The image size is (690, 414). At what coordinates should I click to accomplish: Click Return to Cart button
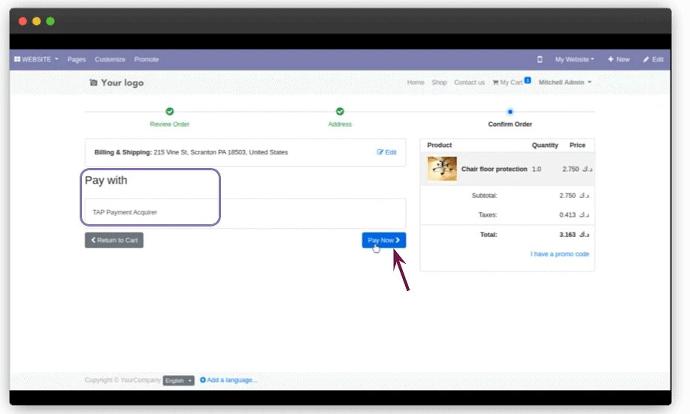click(114, 240)
